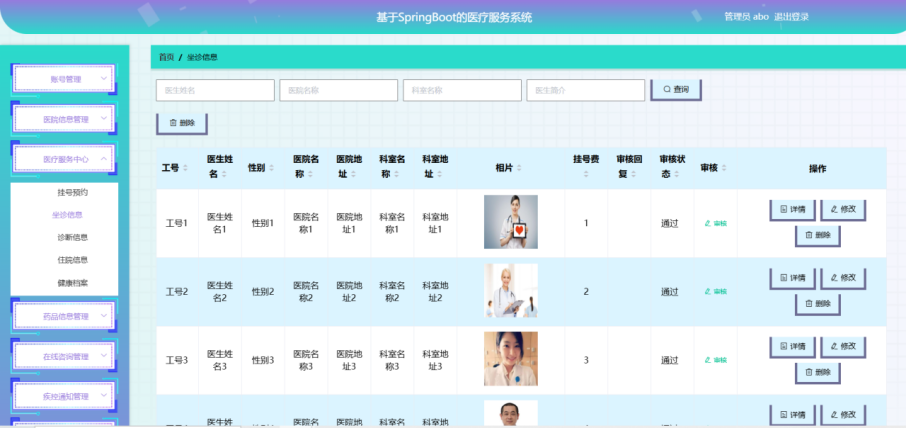Click cell 医院名称2
The height and width of the screenshot is (428, 907).
(x=306, y=291)
